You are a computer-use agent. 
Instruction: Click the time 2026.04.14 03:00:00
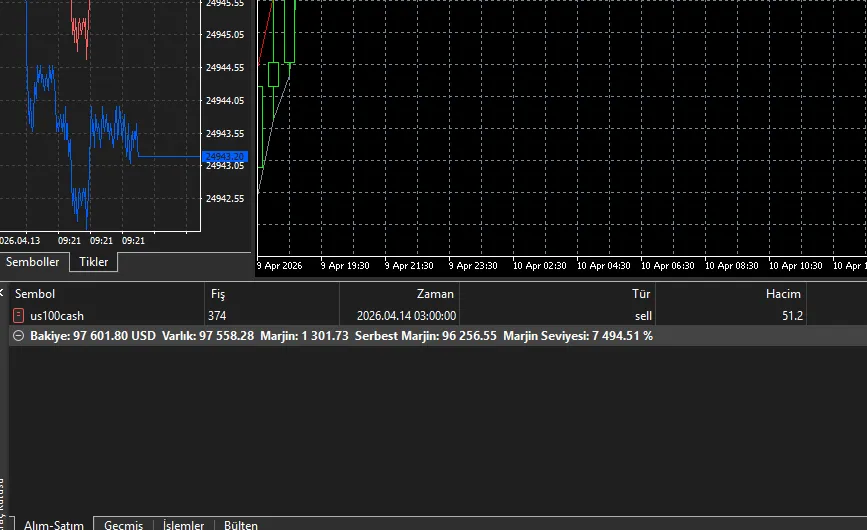click(x=406, y=316)
